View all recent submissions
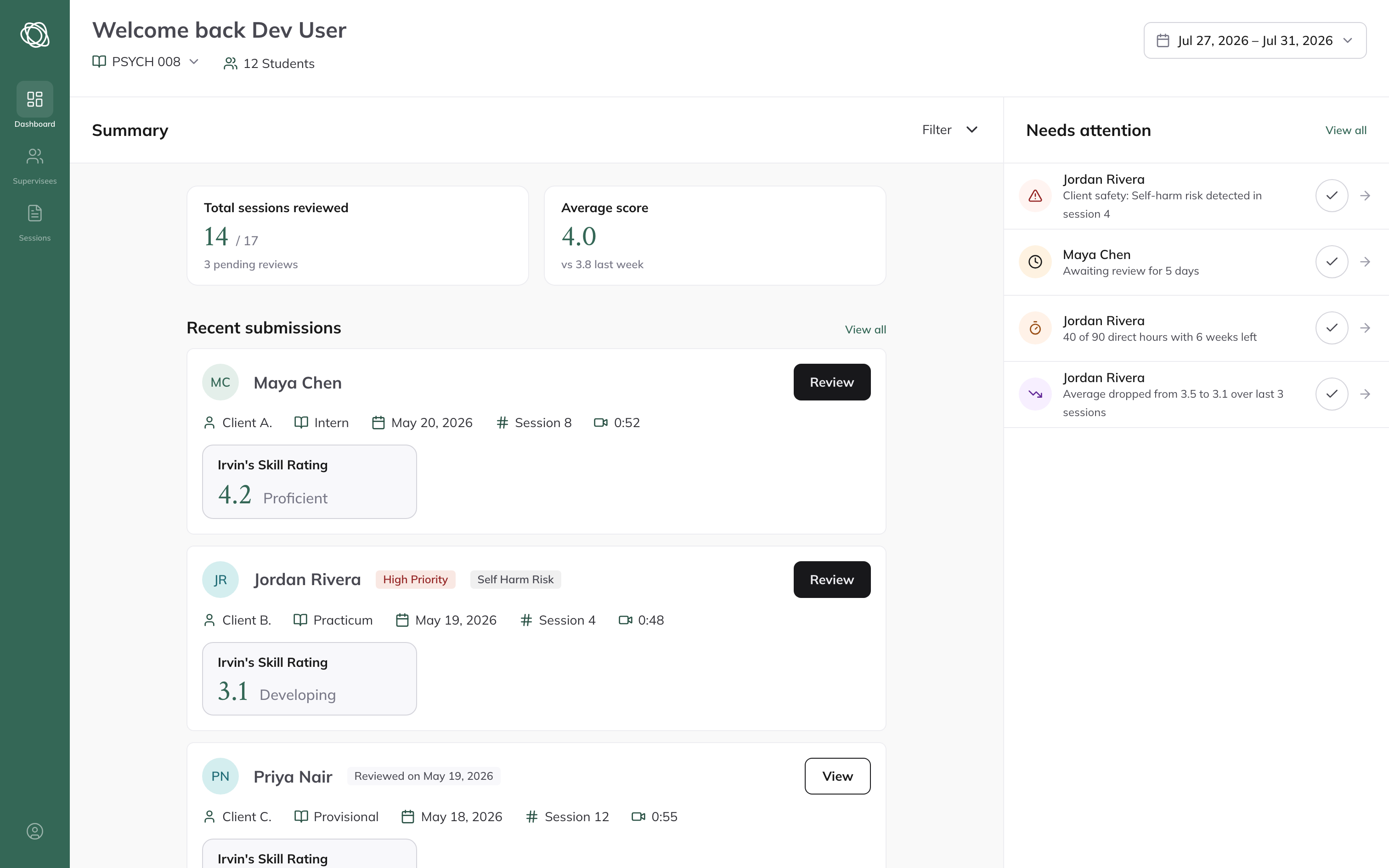This screenshot has height=868, width=1389. click(865, 330)
